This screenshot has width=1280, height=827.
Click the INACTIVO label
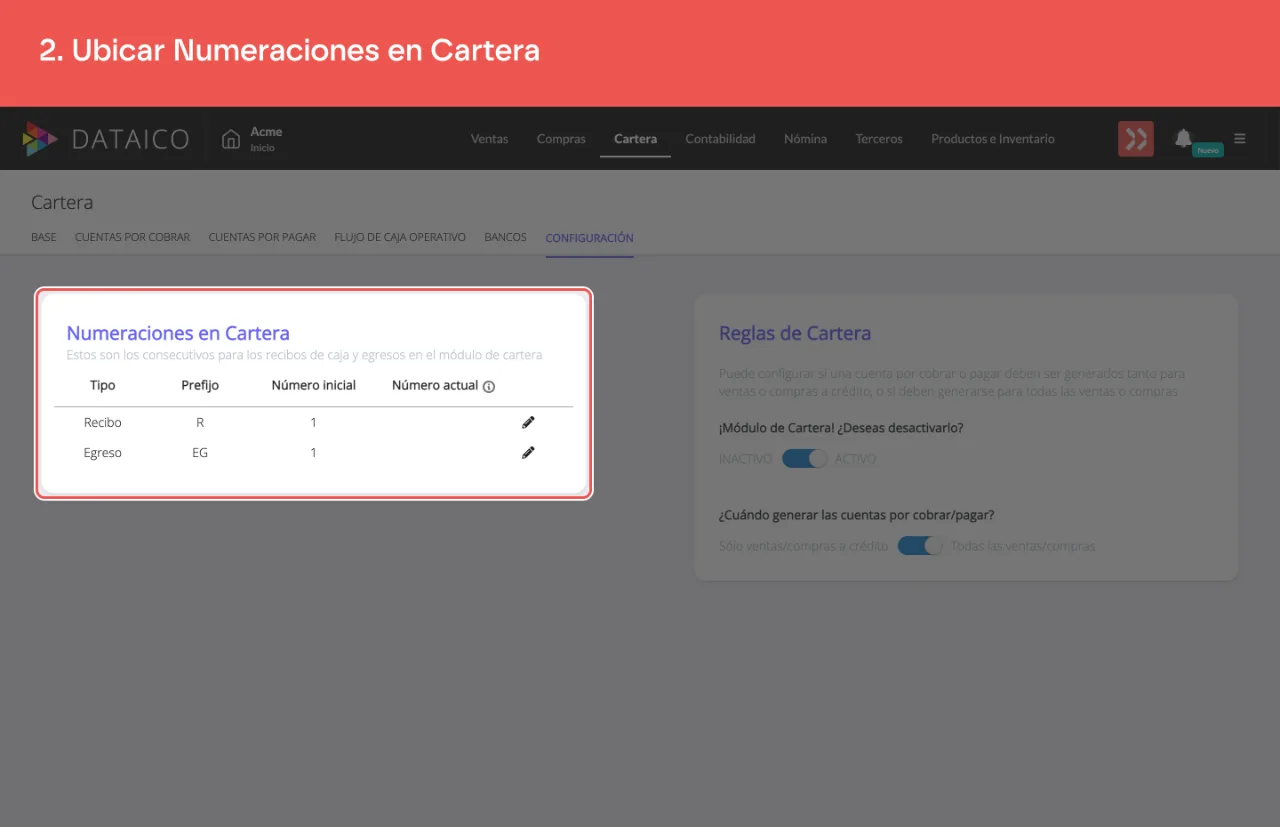click(x=746, y=459)
